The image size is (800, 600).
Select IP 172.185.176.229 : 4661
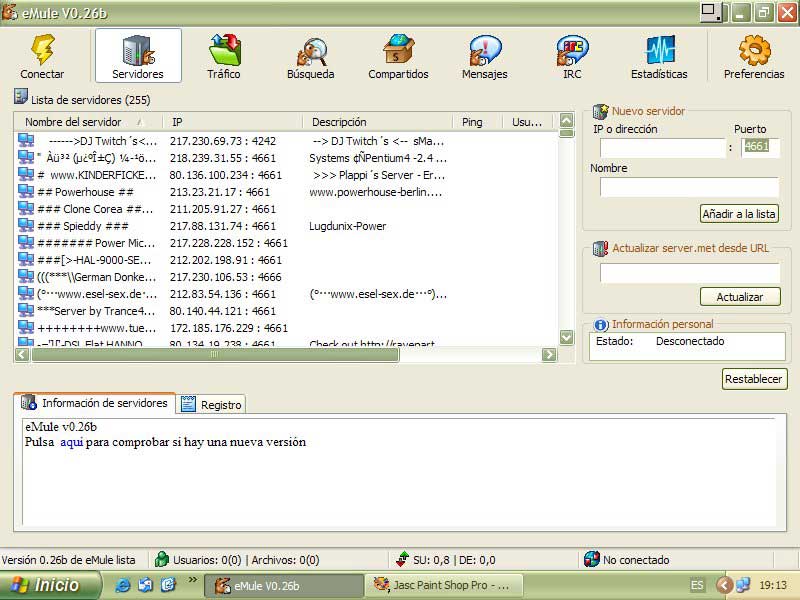[x=229, y=328]
